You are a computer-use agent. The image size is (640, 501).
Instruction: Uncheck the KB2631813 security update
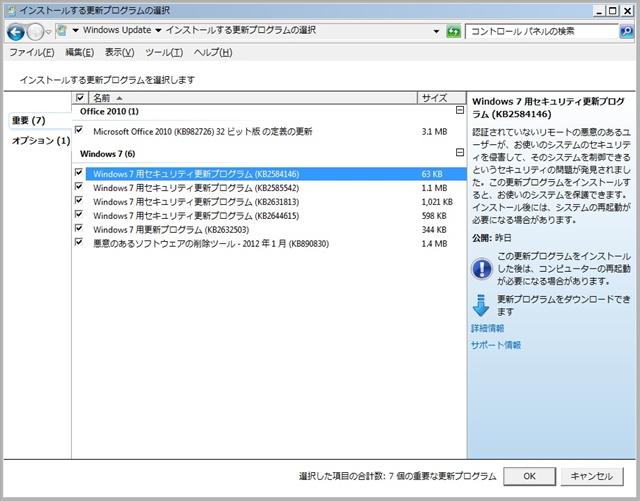[x=79, y=200]
